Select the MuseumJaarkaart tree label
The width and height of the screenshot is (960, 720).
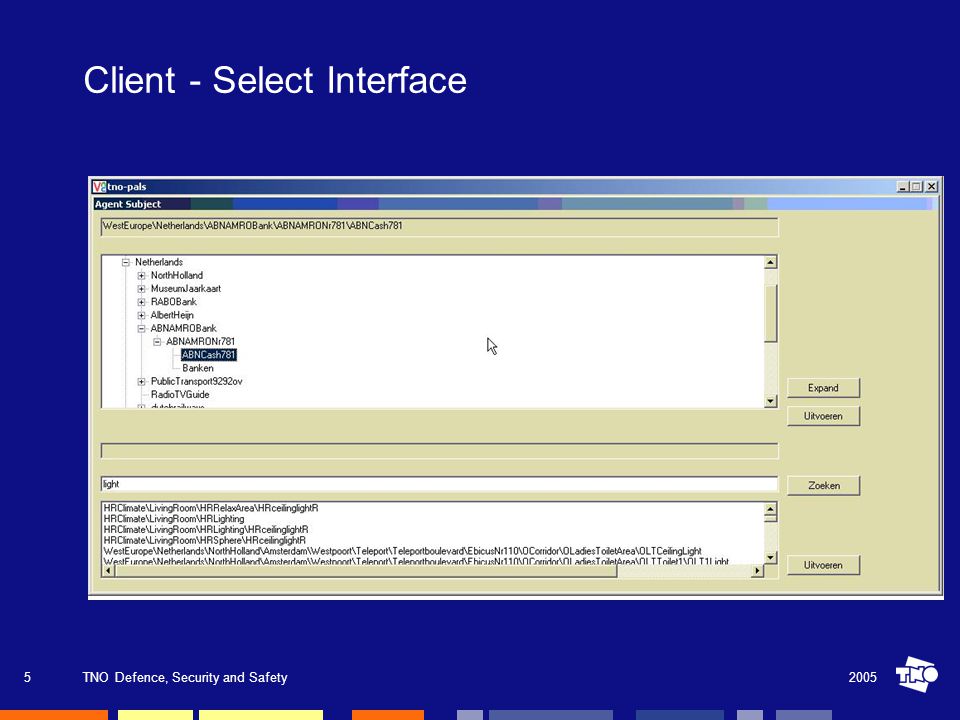coord(186,288)
